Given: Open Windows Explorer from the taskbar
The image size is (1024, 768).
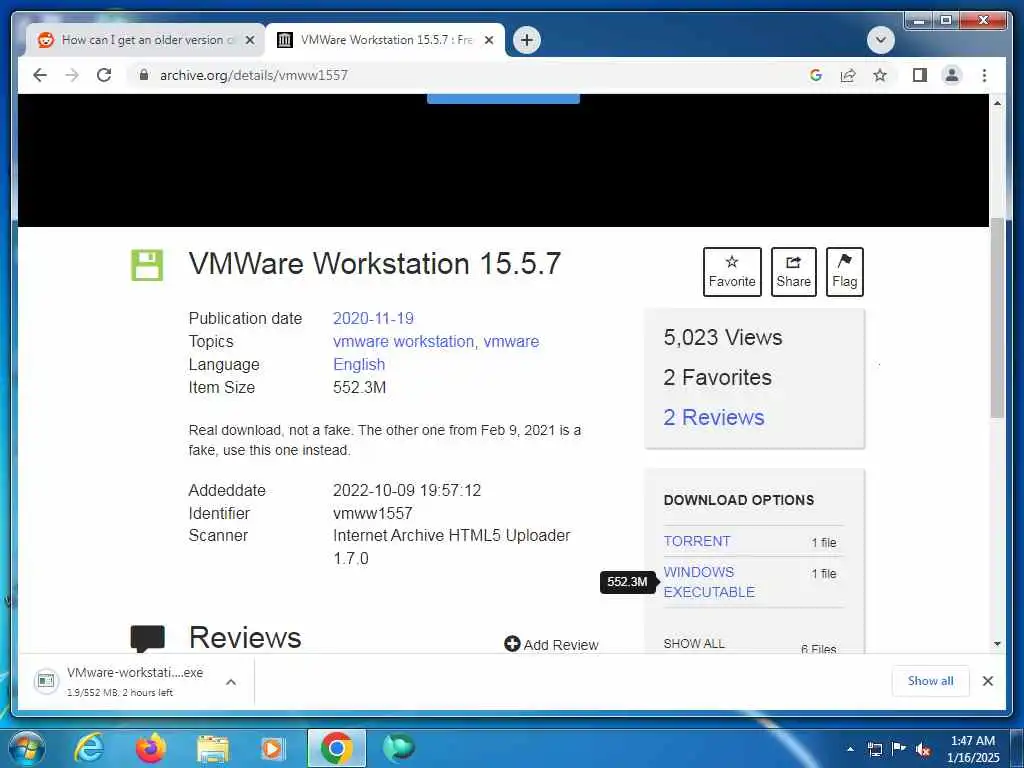Looking at the screenshot, I should coord(213,748).
